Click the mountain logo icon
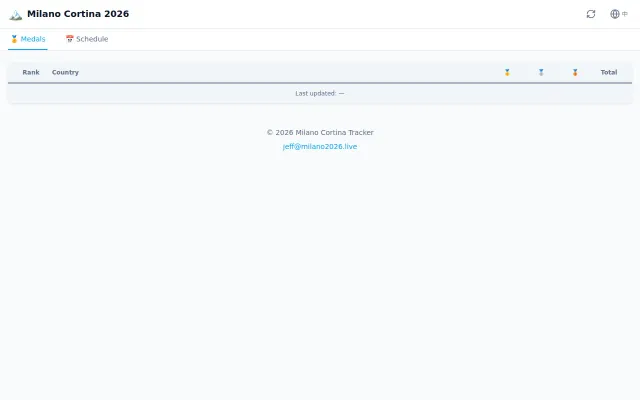The height and width of the screenshot is (400, 640). pos(16,15)
